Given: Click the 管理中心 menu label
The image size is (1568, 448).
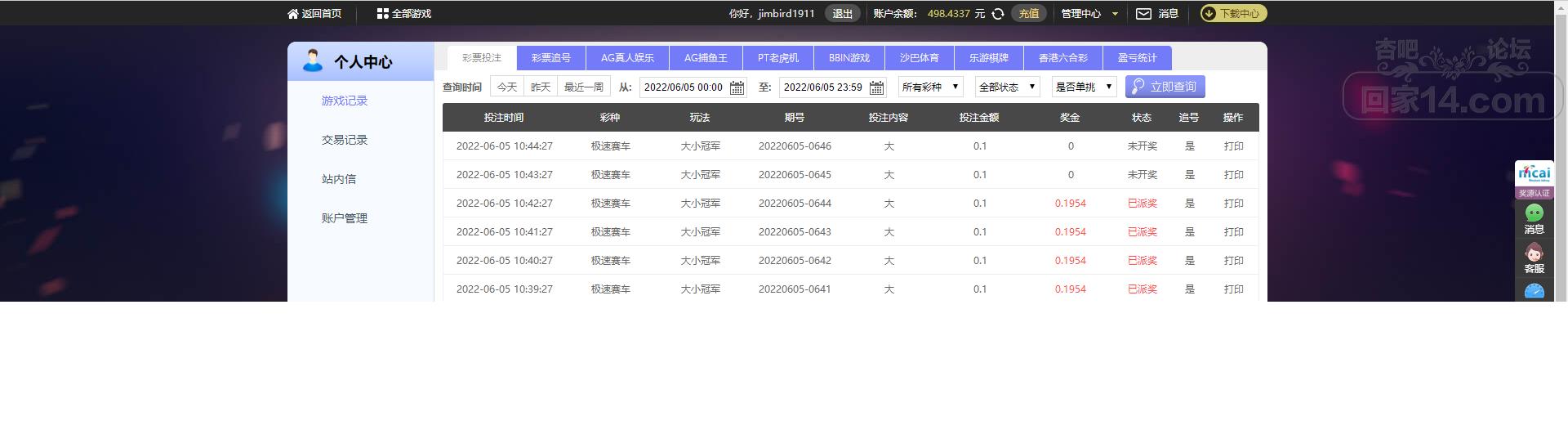Looking at the screenshot, I should (1081, 14).
